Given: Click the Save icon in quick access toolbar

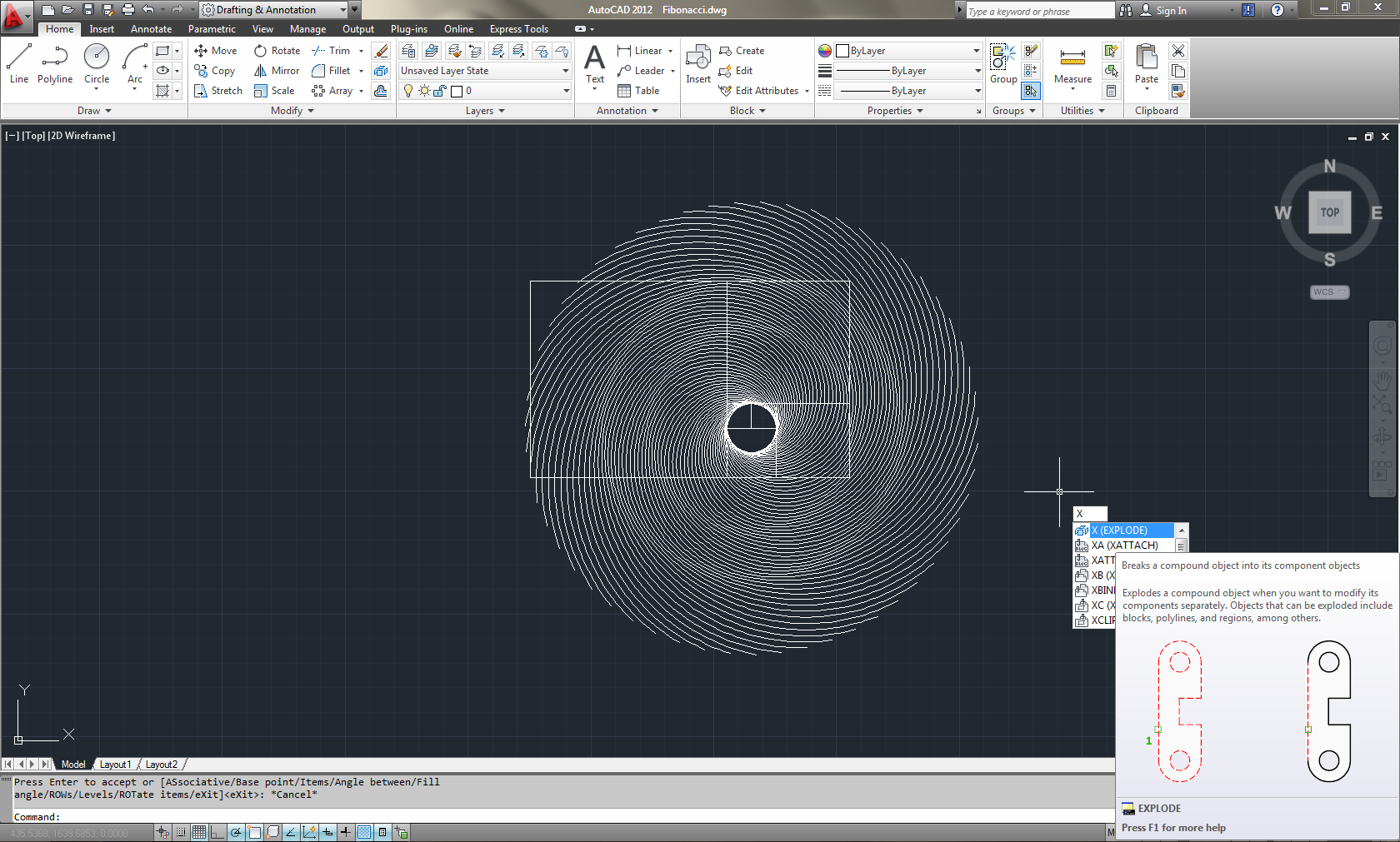Looking at the screenshot, I should (88, 10).
